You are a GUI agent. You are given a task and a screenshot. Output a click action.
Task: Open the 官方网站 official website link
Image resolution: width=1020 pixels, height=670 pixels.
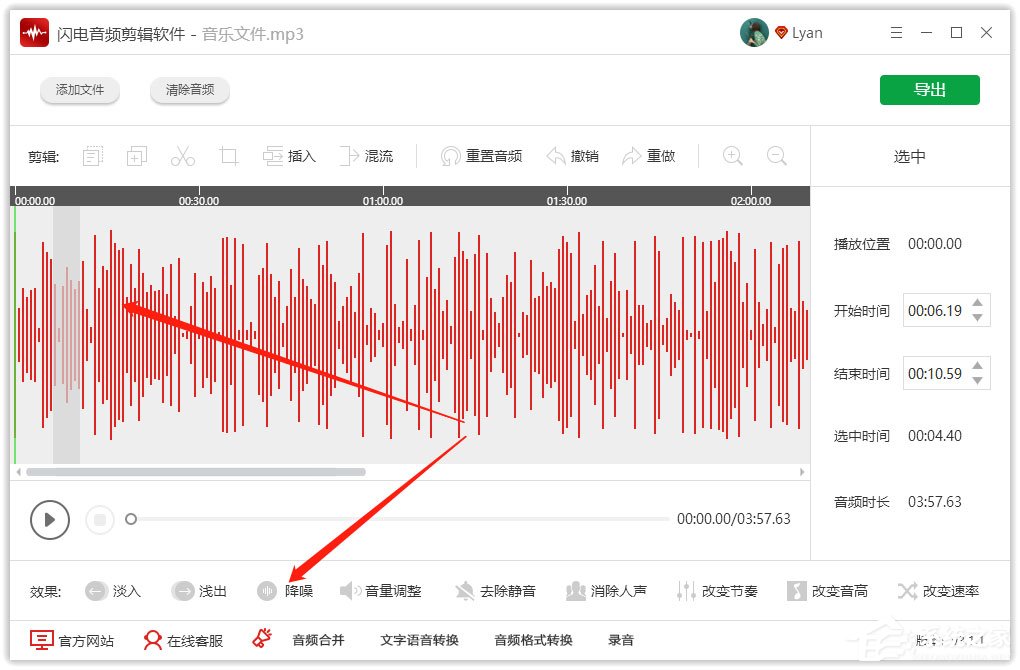[72, 640]
